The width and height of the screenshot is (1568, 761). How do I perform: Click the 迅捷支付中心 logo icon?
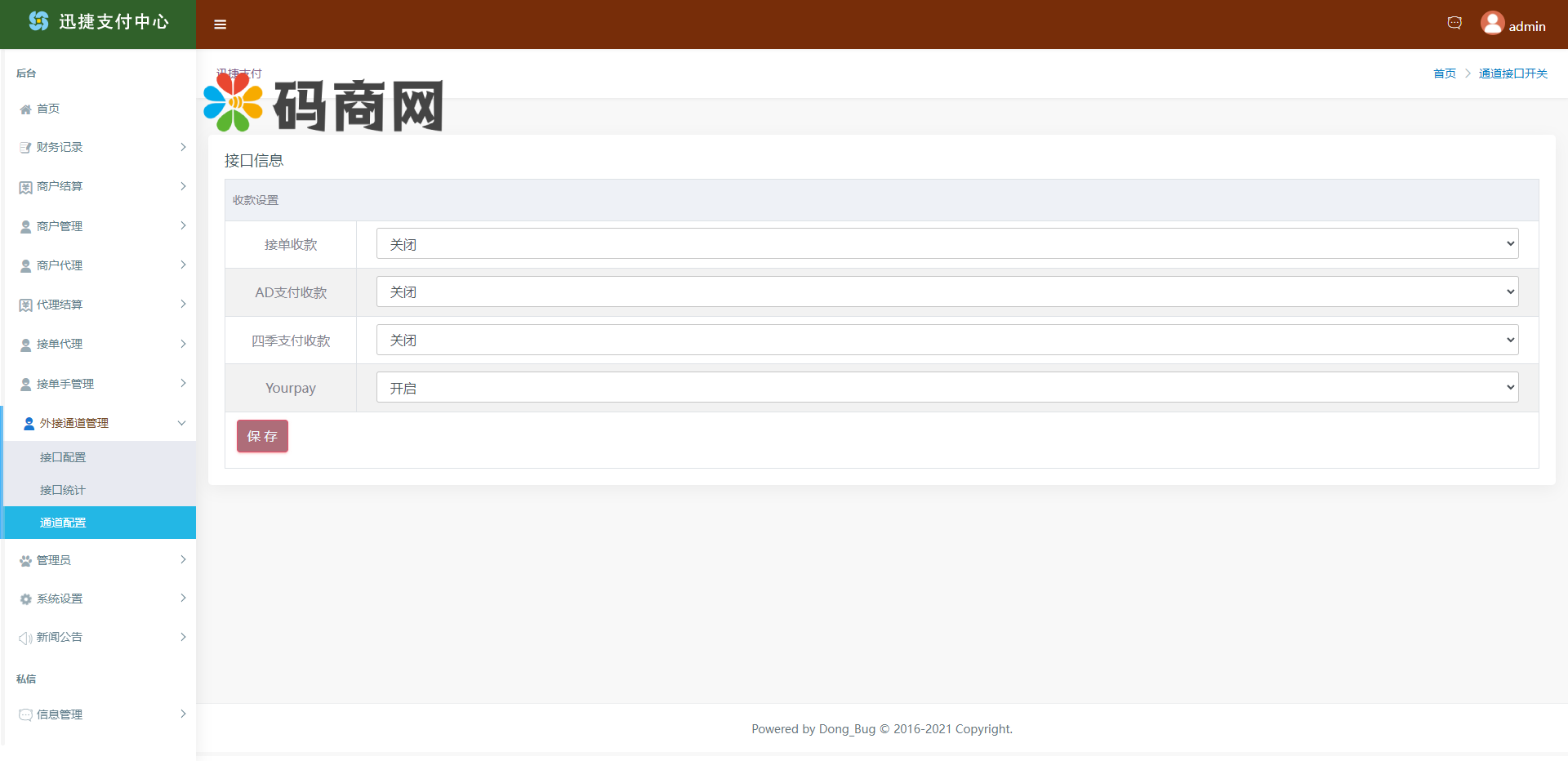pos(38,21)
